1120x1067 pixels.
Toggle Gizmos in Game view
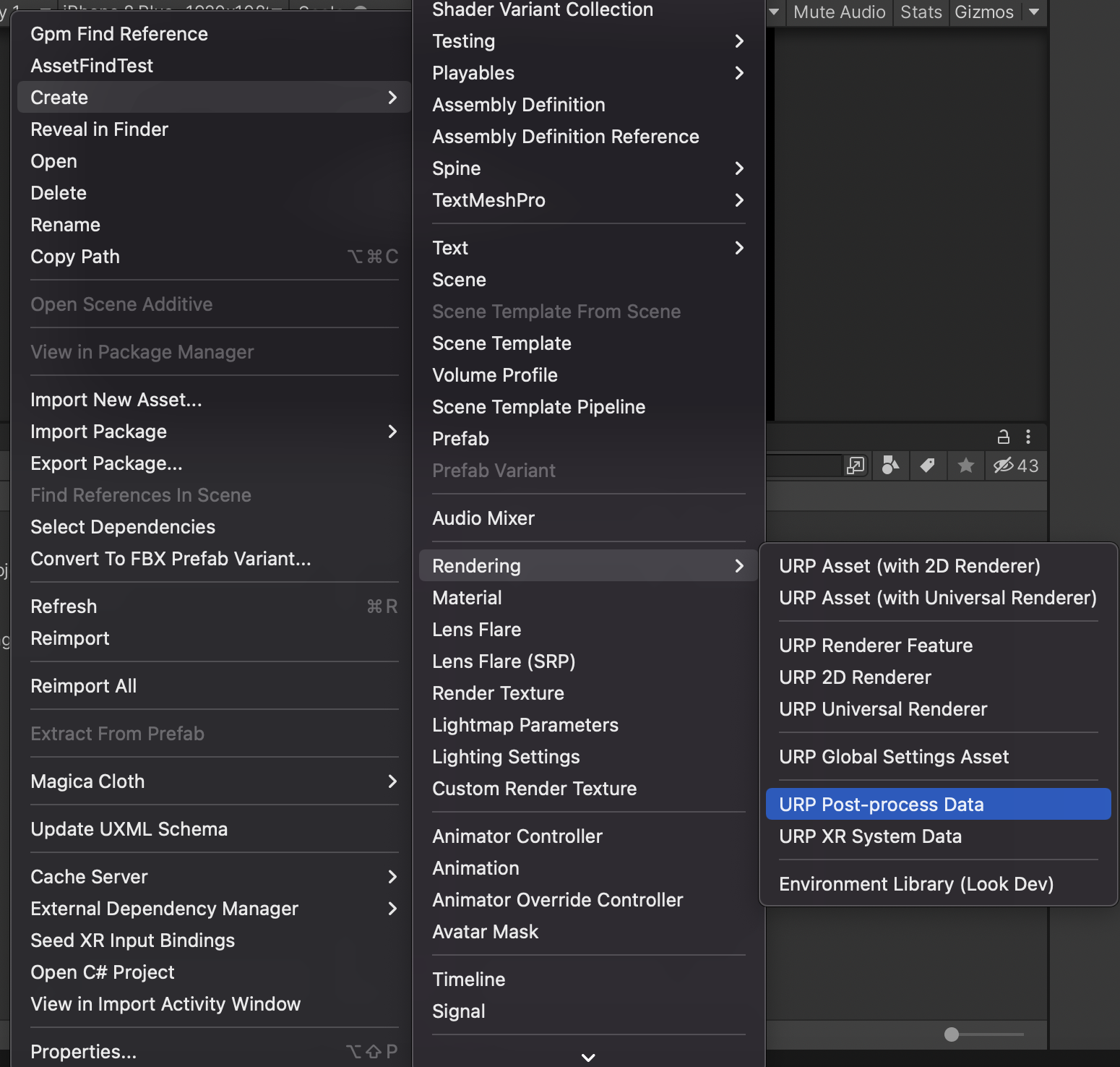coord(984,12)
